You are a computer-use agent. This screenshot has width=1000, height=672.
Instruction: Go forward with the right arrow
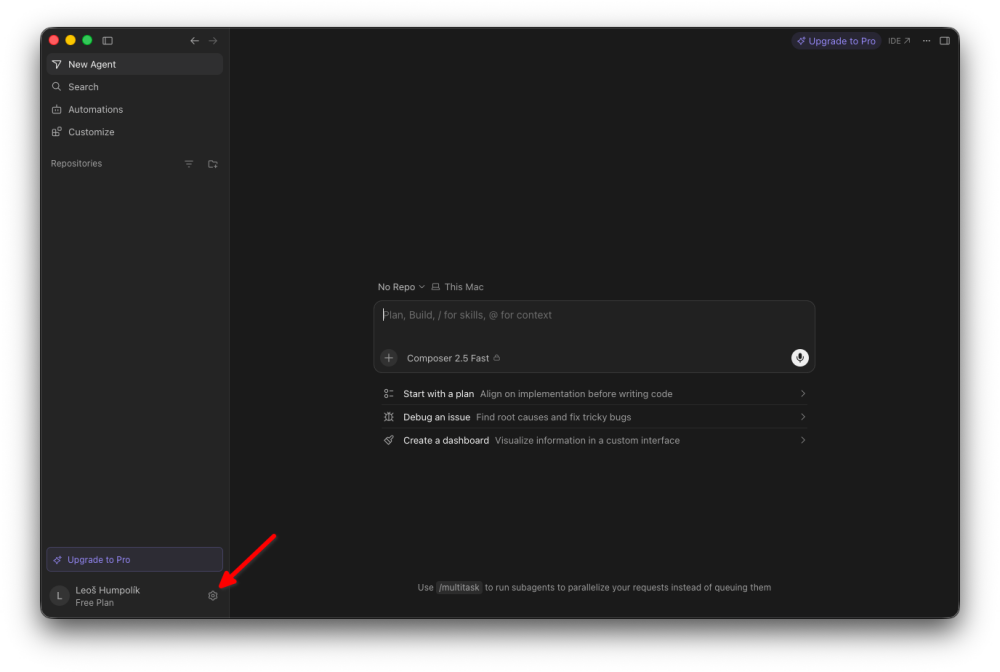pyautogui.click(x=213, y=41)
